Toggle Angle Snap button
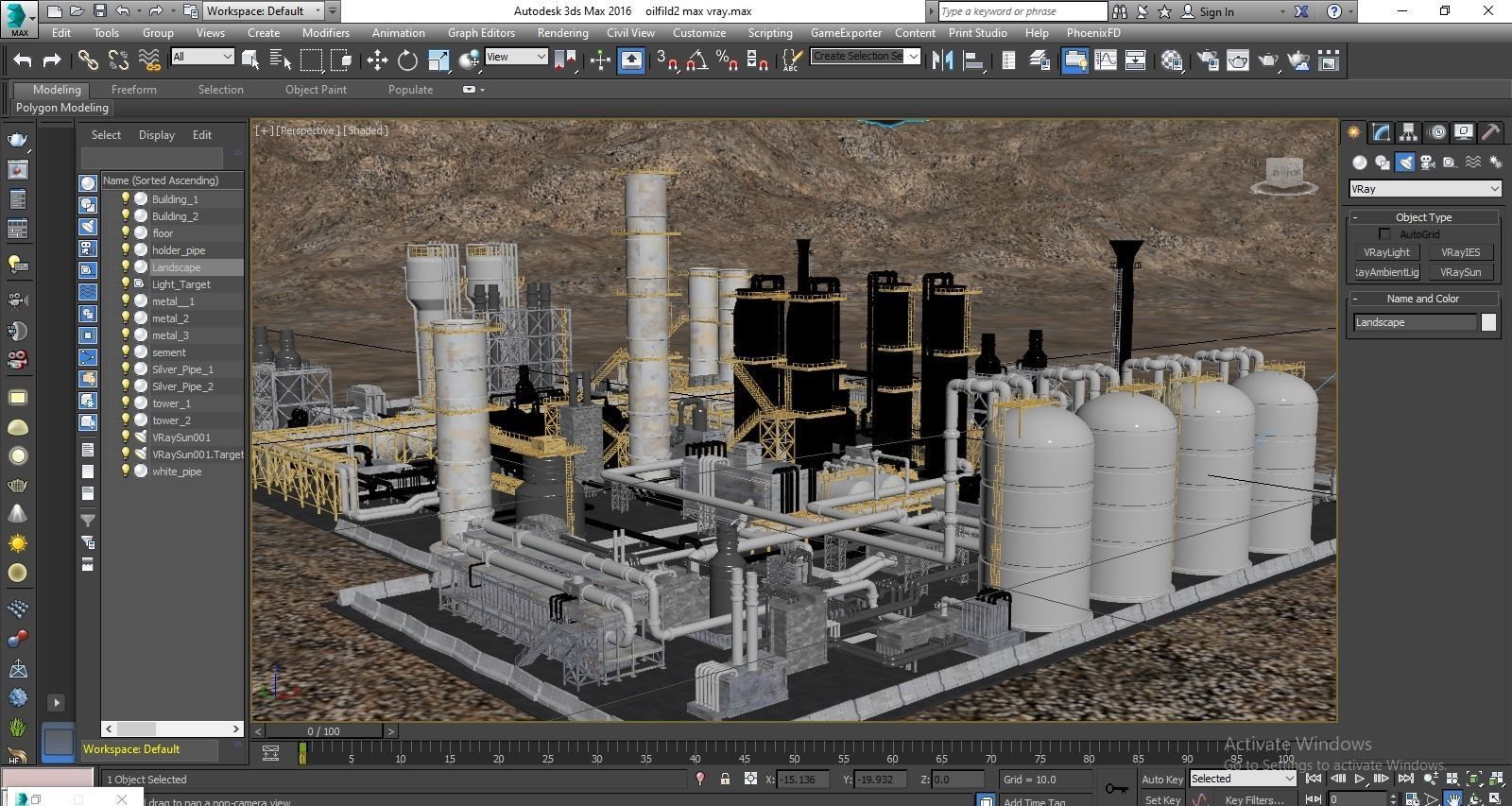 [697, 60]
